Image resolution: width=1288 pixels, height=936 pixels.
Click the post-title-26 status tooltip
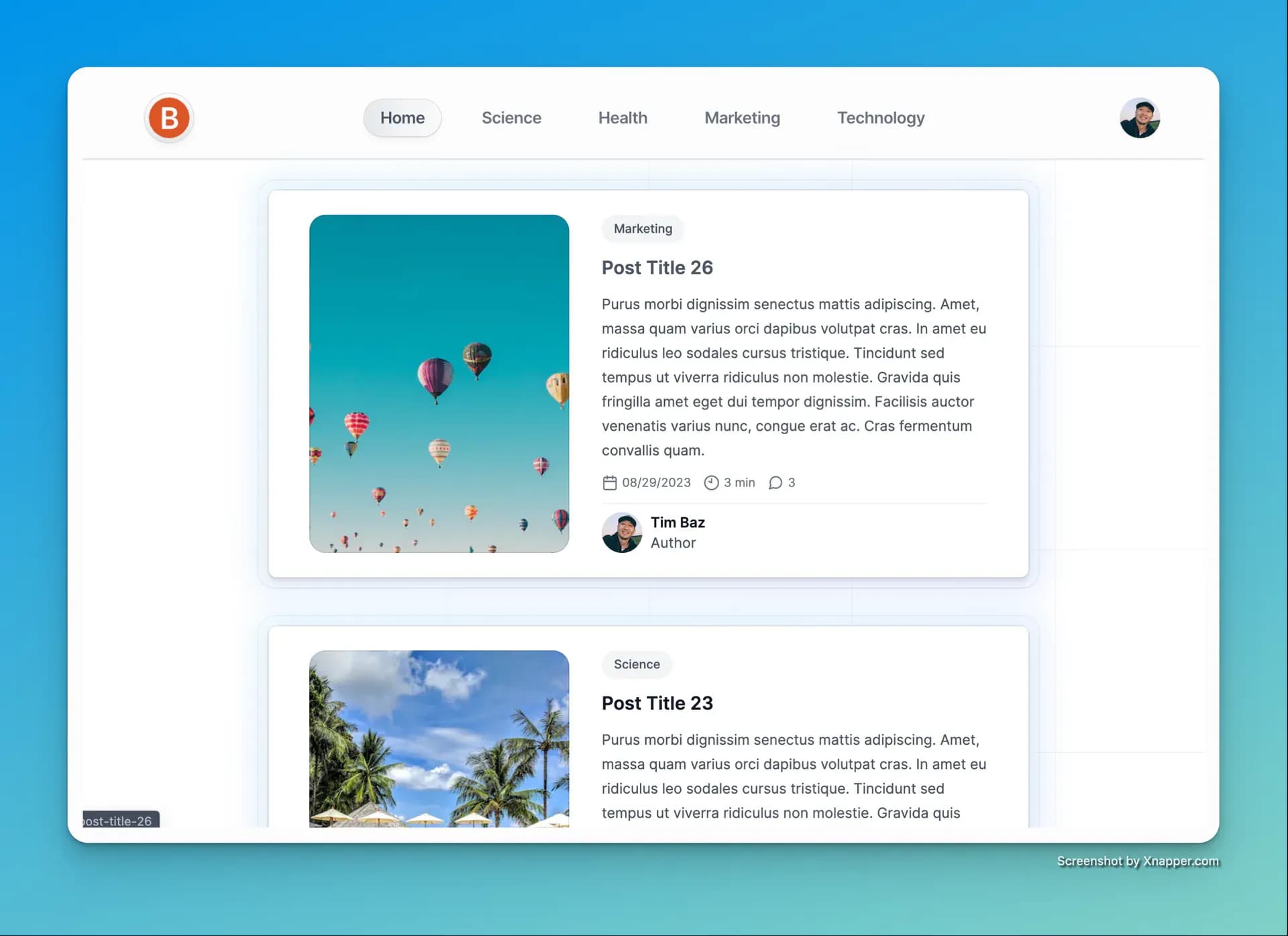tap(121, 819)
